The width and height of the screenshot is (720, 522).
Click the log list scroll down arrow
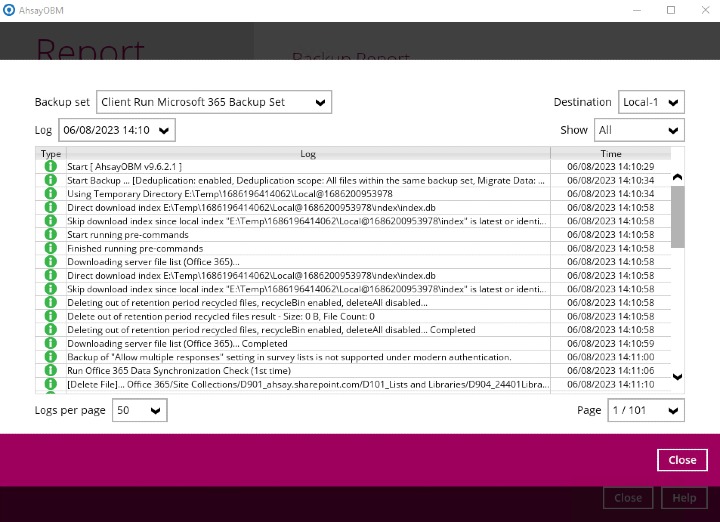click(677, 377)
